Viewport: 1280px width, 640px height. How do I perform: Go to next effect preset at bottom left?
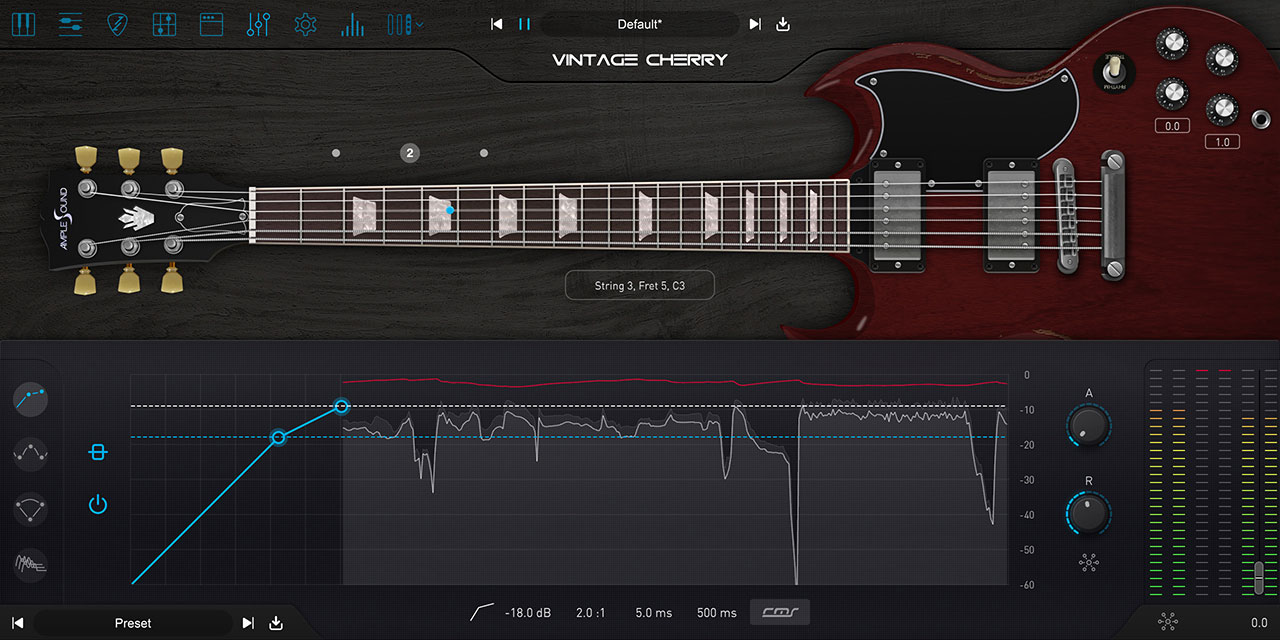pos(248,623)
